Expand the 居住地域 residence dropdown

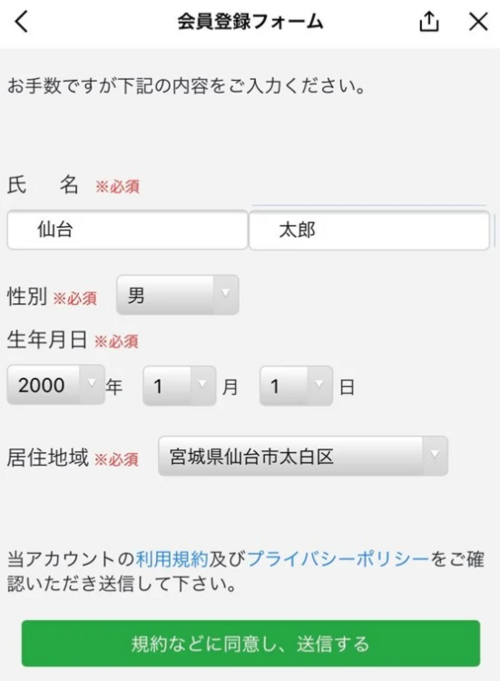pos(303,456)
